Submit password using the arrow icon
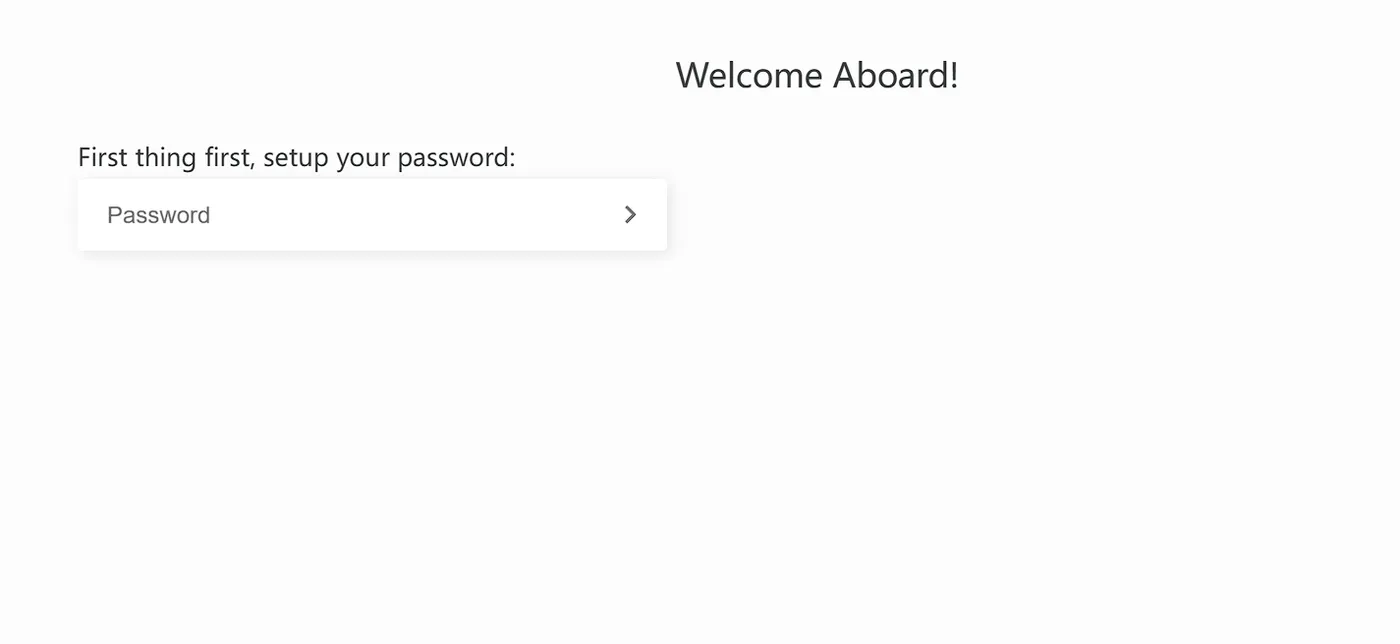This screenshot has width=1400, height=644. coord(630,215)
